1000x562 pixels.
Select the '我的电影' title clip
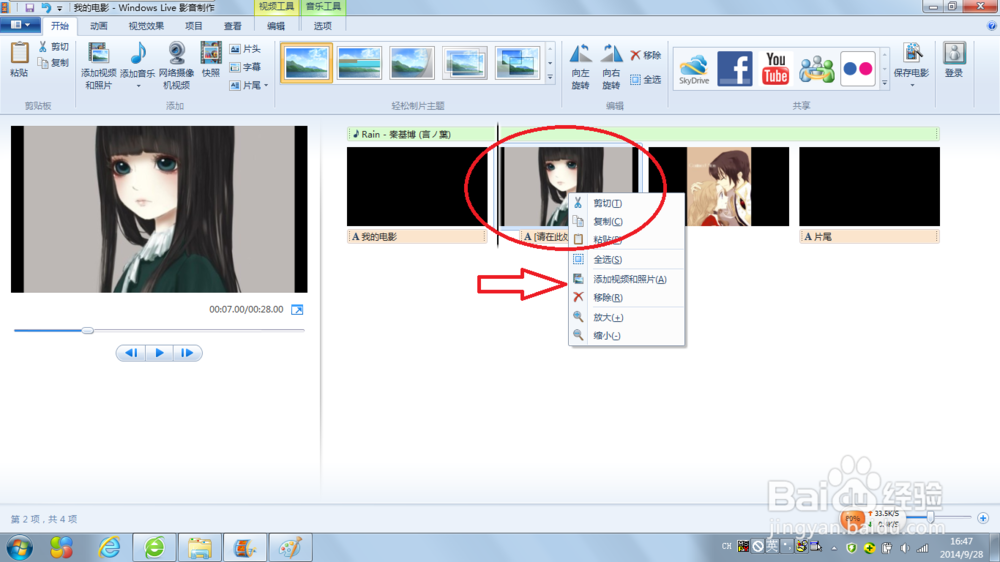tap(417, 186)
